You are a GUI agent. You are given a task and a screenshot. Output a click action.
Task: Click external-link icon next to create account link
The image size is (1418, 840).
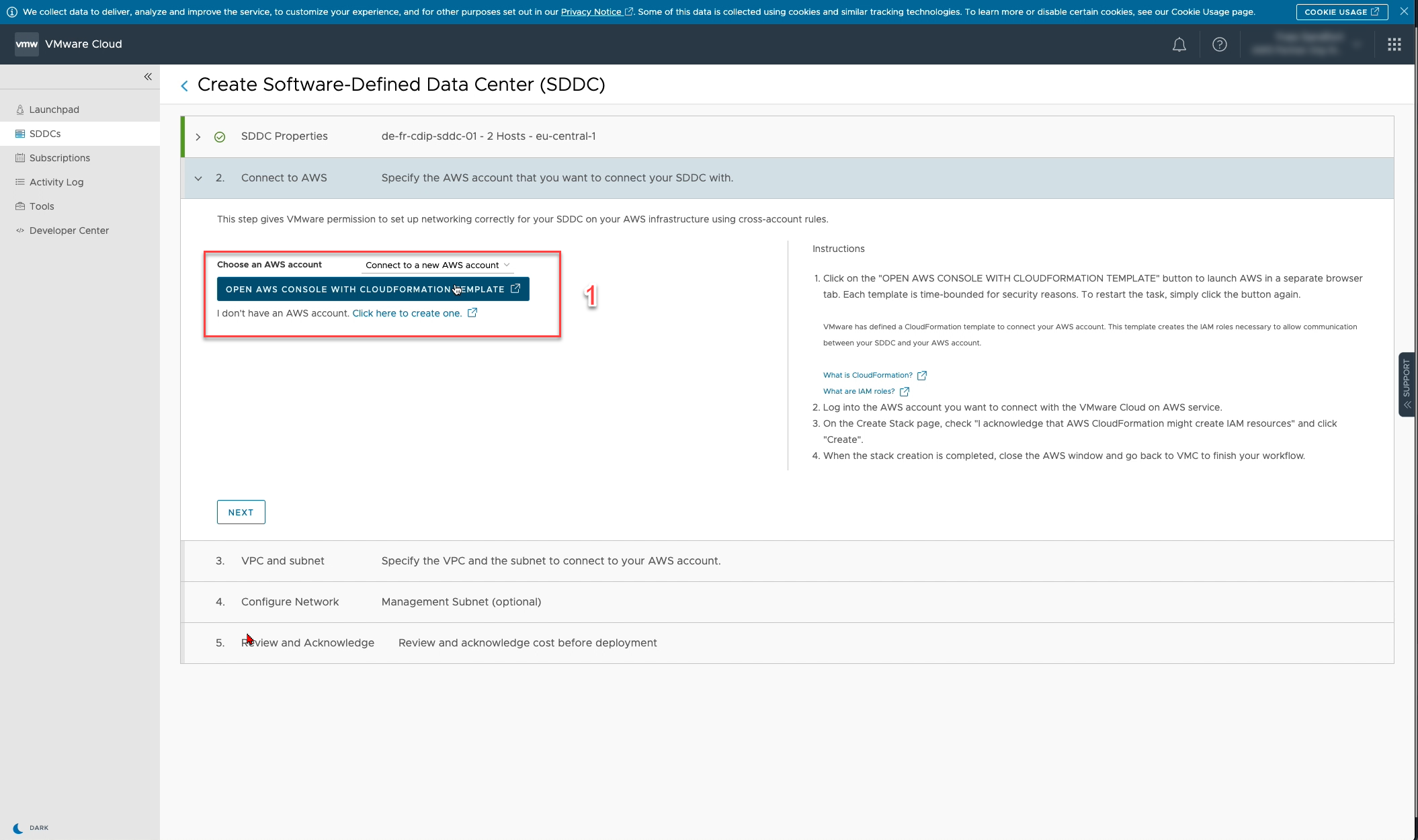click(x=472, y=312)
